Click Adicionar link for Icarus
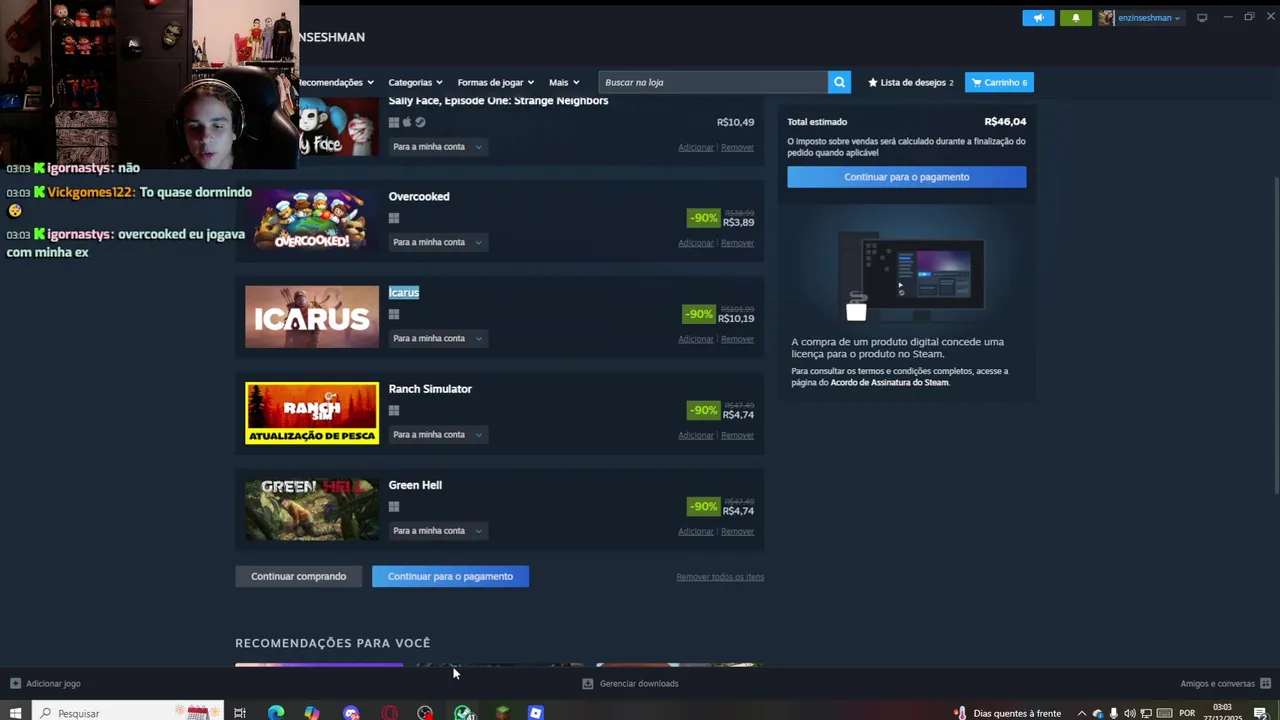The width and height of the screenshot is (1280, 720). pyautogui.click(x=696, y=339)
